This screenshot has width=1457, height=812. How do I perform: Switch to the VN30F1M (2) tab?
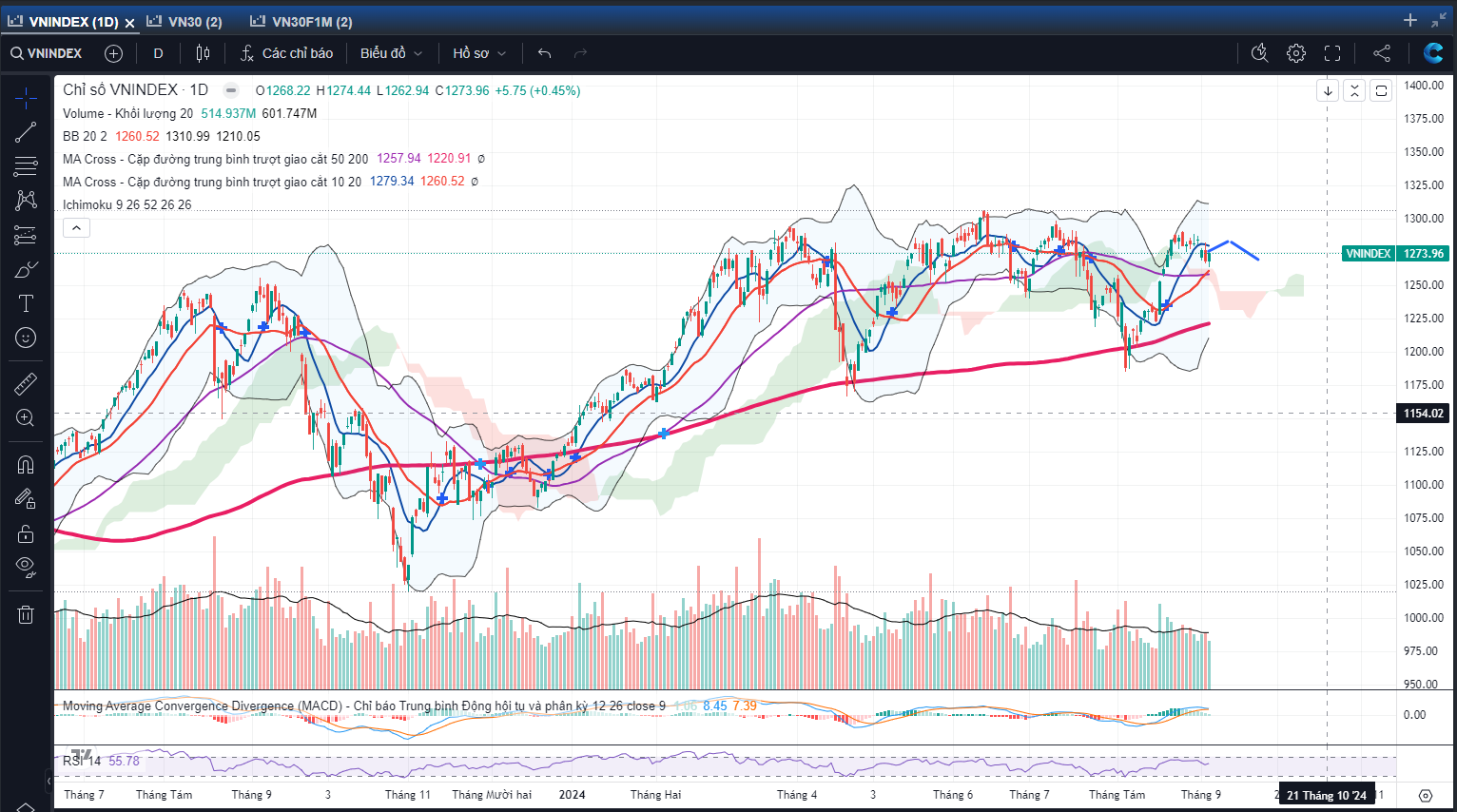pos(301,21)
